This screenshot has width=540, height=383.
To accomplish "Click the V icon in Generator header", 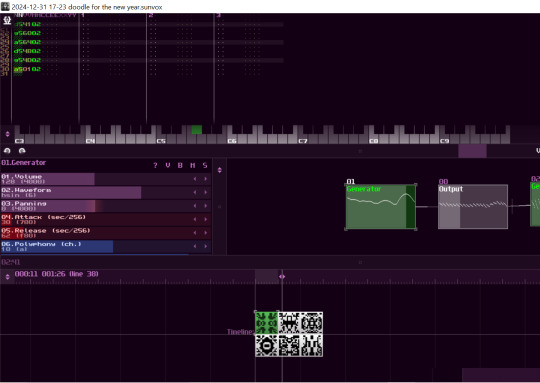I will tap(168, 165).
